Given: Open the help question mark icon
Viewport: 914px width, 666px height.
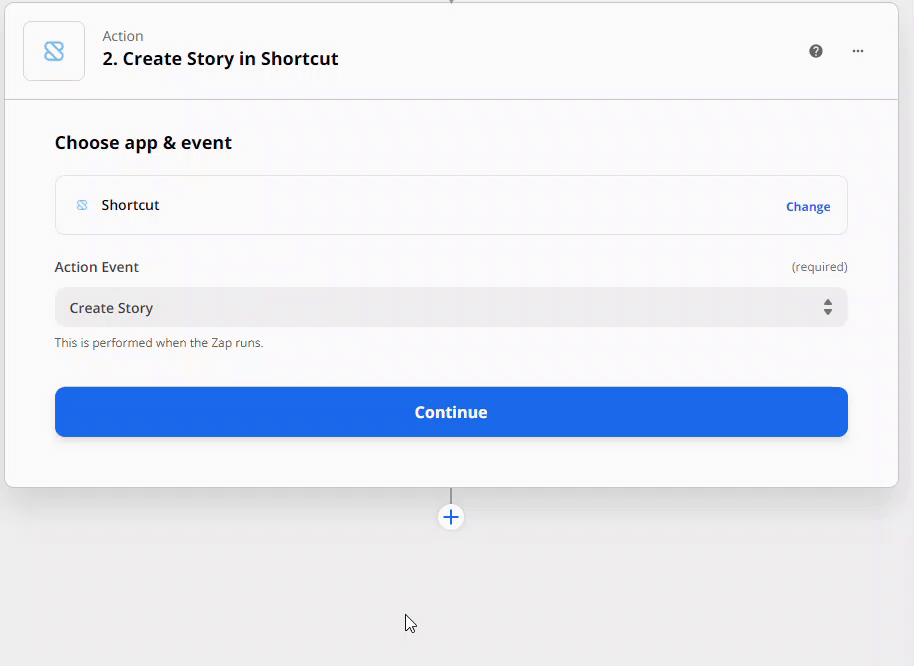Looking at the screenshot, I should [815, 51].
